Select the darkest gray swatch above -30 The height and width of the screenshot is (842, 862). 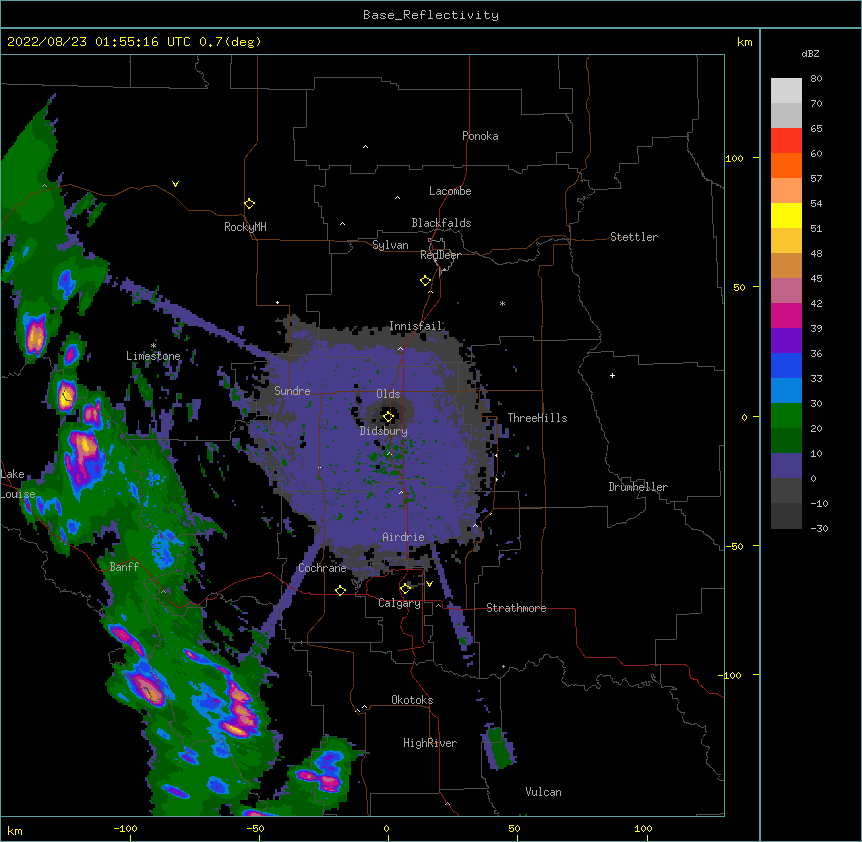(786, 516)
